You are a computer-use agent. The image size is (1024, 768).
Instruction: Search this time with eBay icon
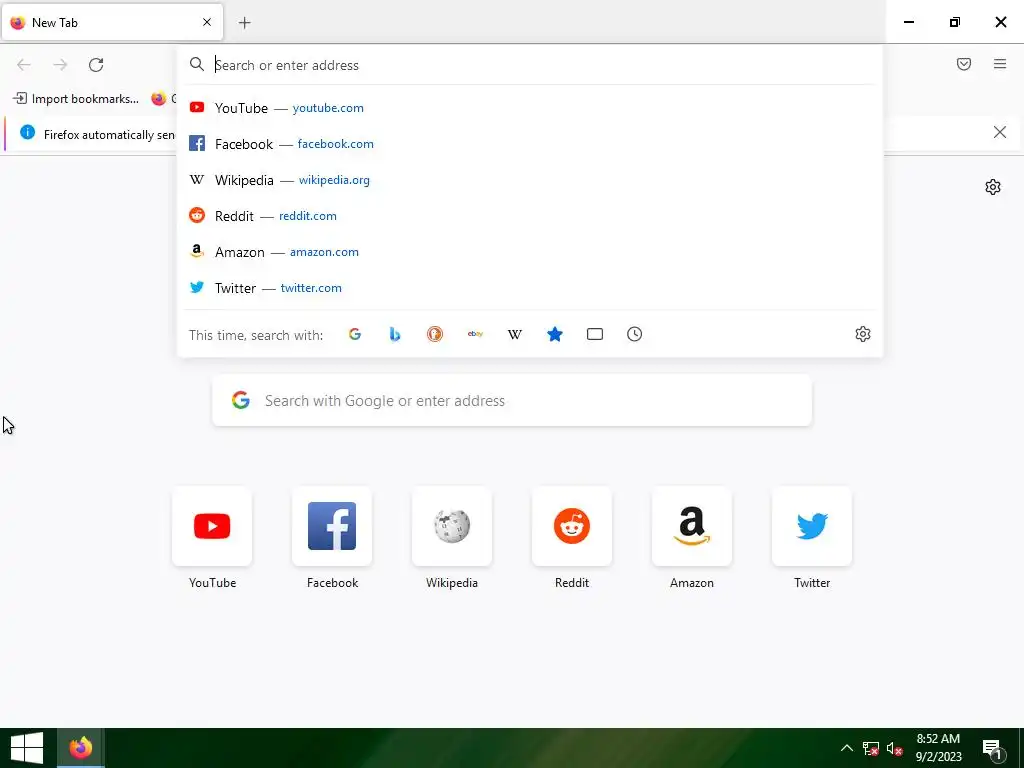pyautogui.click(x=475, y=334)
